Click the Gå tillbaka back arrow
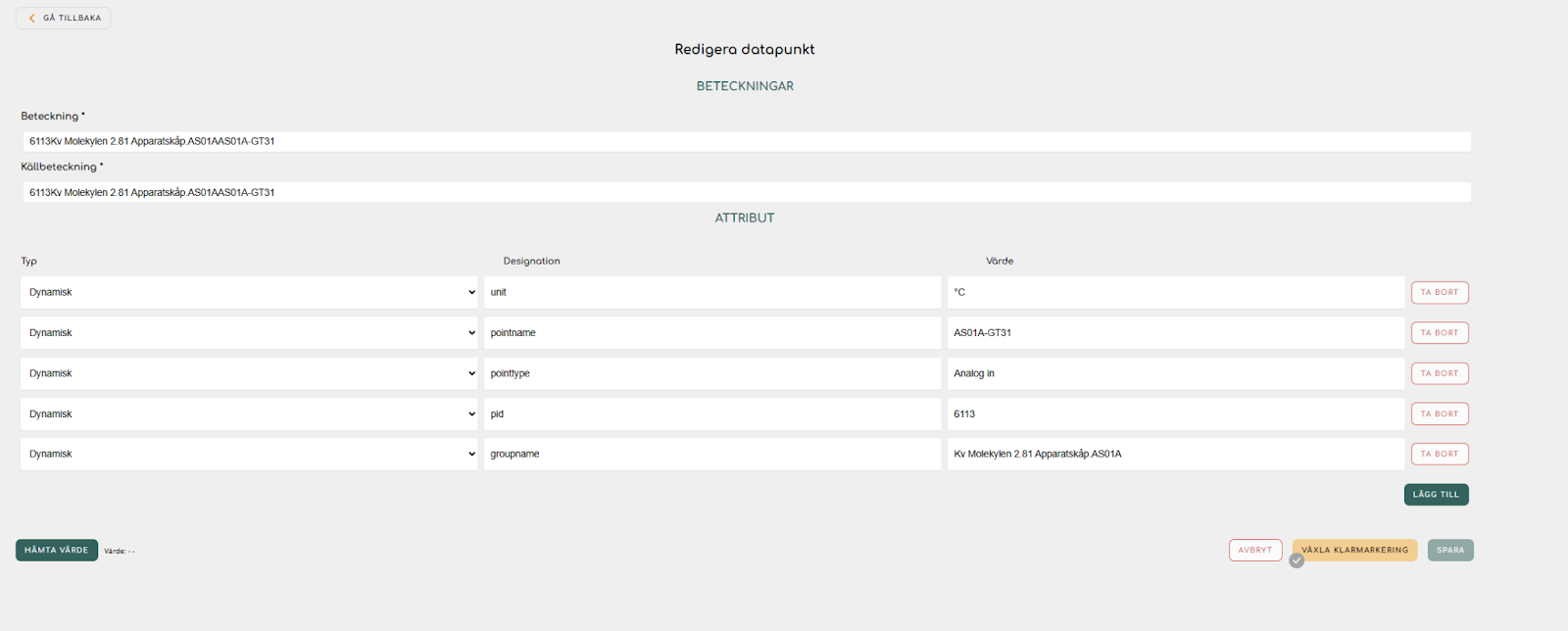Viewport: 1568px width, 631px height. point(32,18)
